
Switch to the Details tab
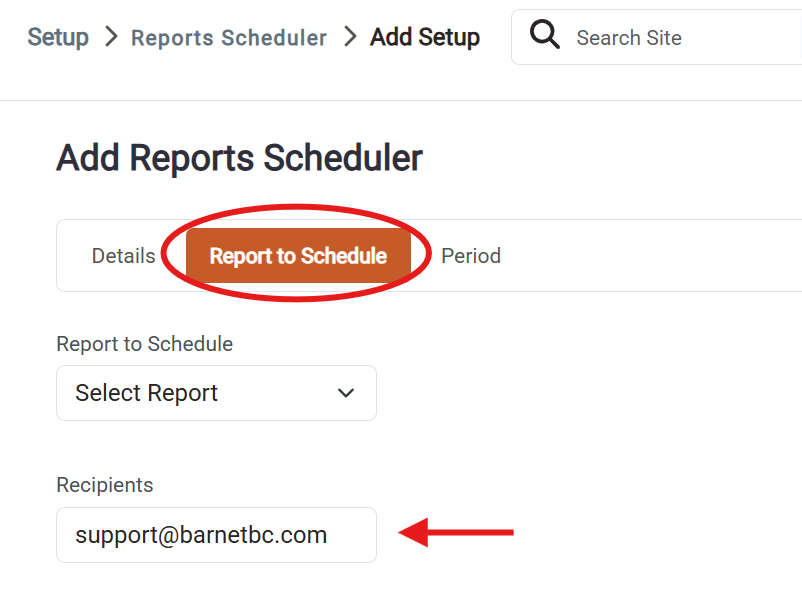point(123,256)
